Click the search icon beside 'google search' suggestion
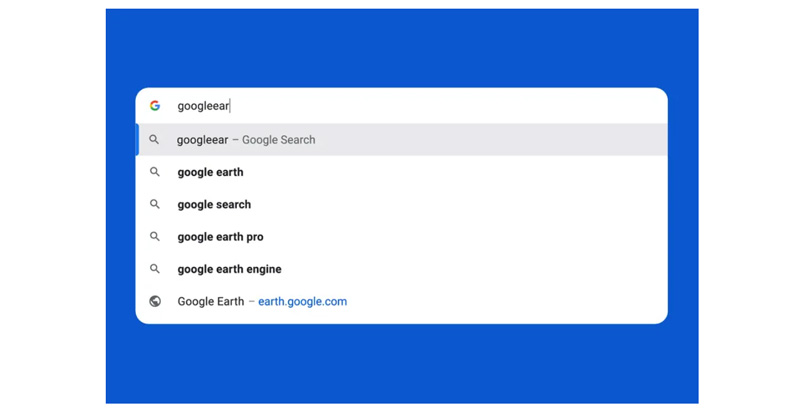 (x=155, y=204)
